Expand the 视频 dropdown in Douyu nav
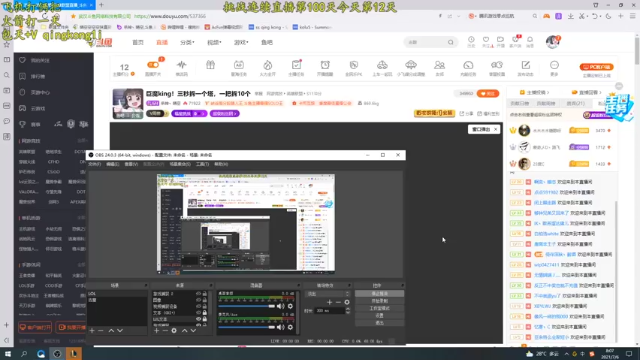Viewport: 640px width, 360px height. 214,42
